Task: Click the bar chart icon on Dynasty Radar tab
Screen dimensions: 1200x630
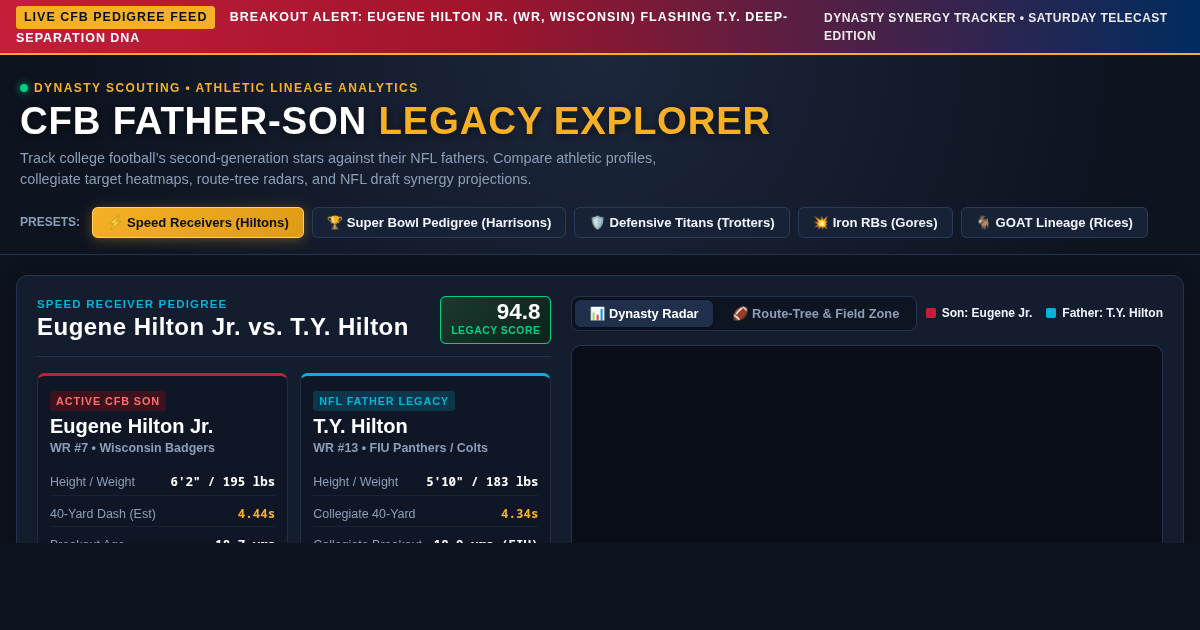Action: (x=597, y=313)
